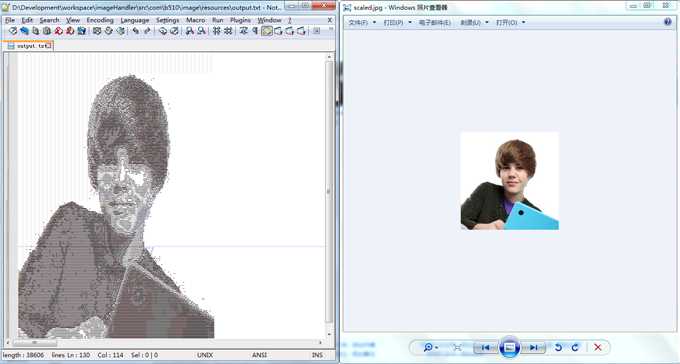
Task: Expand the Notepad++ toolbar overflow chevron
Action: [331, 29]
